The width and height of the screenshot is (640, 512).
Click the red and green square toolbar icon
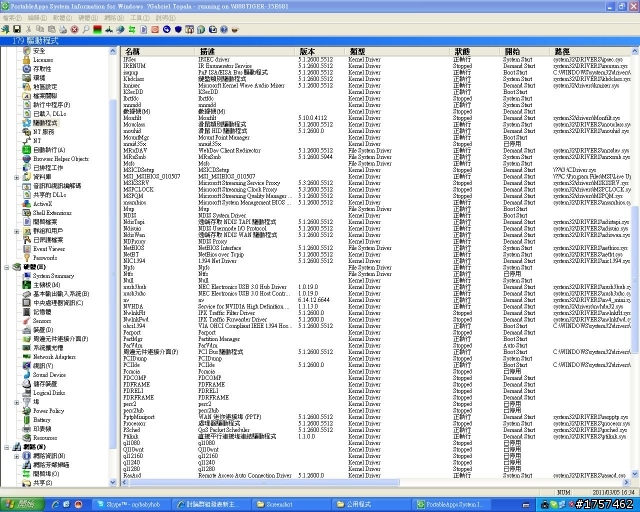coord(97,29)
